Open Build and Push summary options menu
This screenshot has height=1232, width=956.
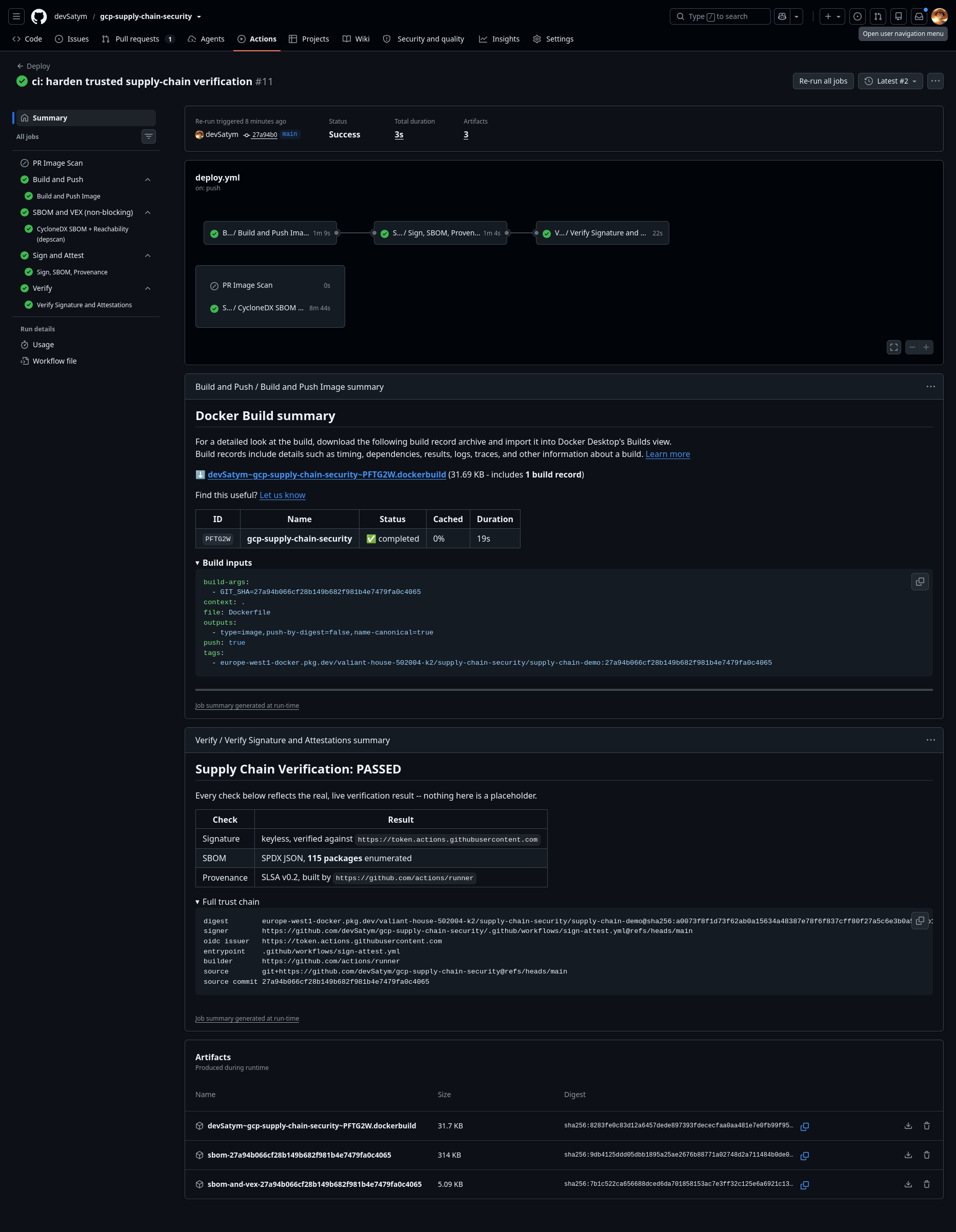click(931, 386)
